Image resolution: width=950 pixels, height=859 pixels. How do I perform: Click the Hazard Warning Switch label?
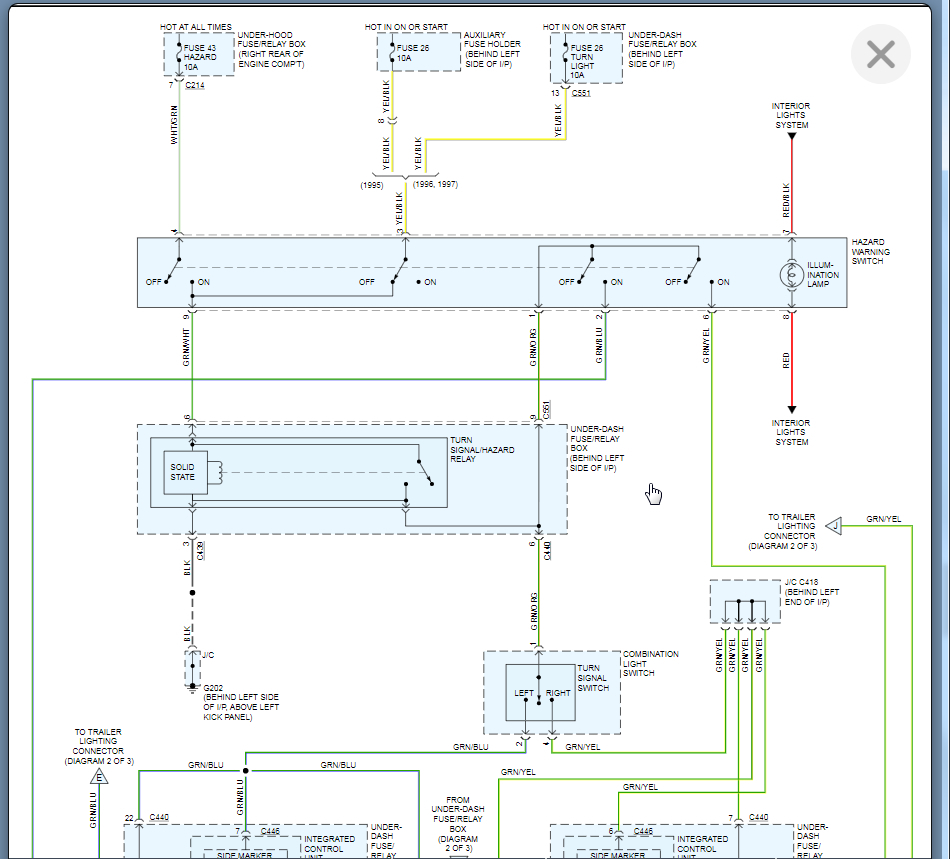(871, 251)
